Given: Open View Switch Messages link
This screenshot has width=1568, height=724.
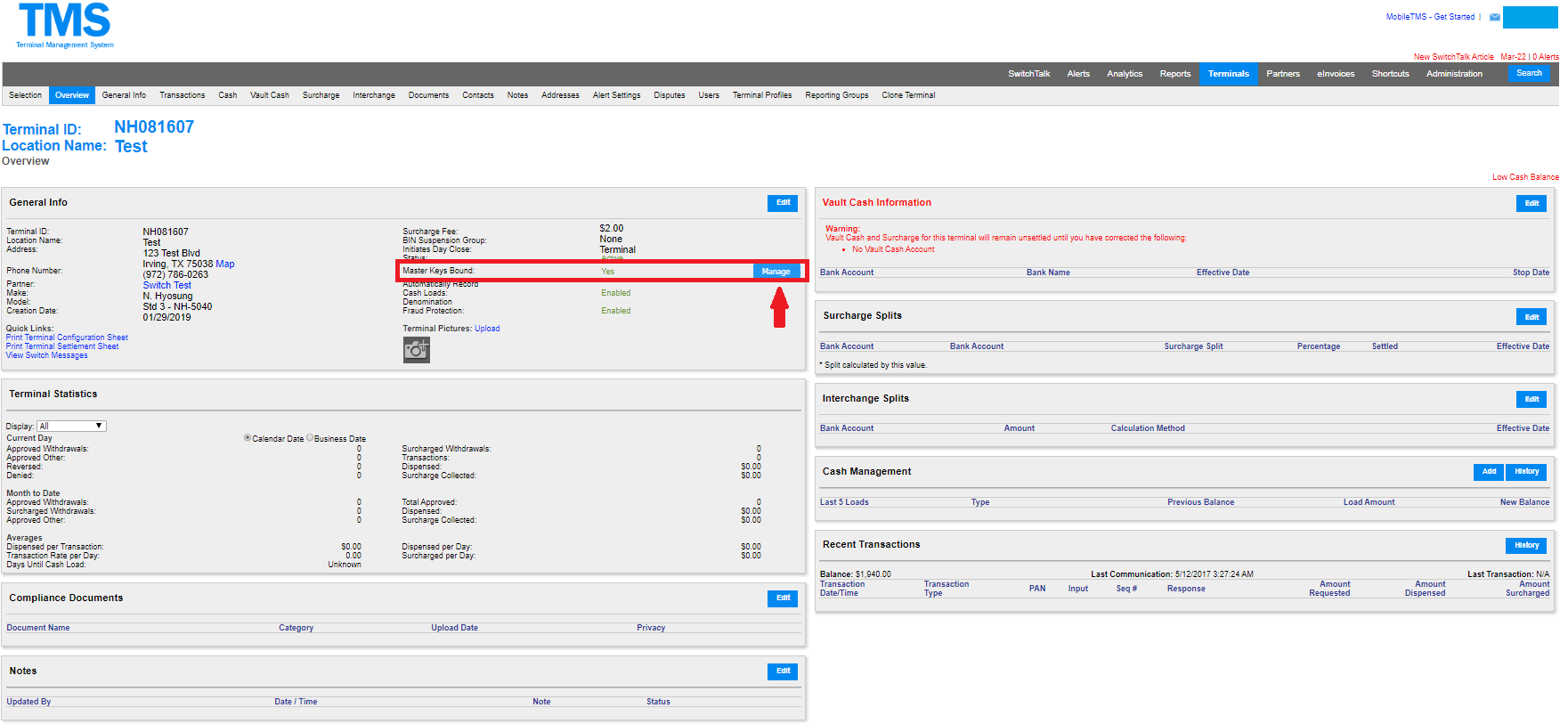Looking at the screenshot, I should pyautogui.click(x=47, y=355).
